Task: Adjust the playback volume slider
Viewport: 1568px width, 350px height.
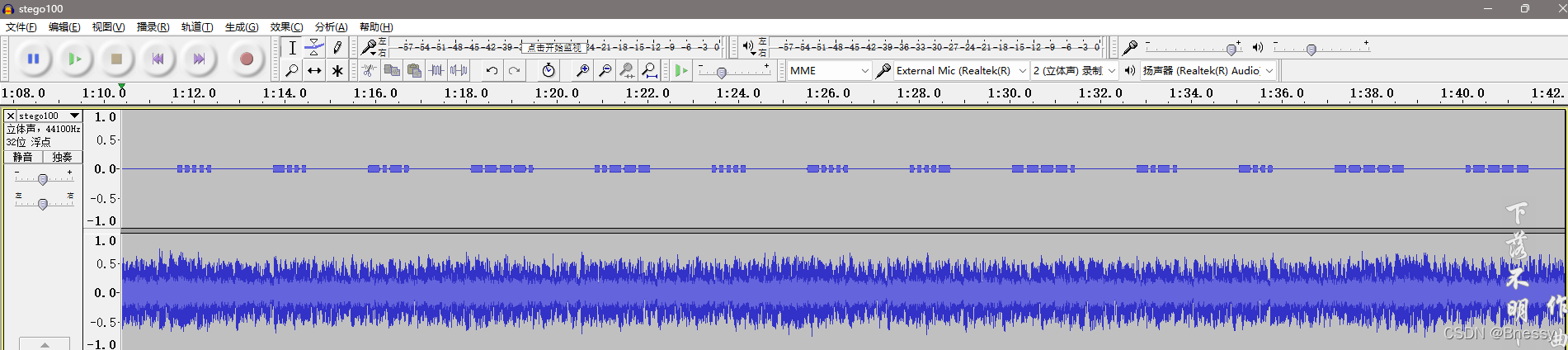Action: pyautogui.click(x=1321, y=49)
